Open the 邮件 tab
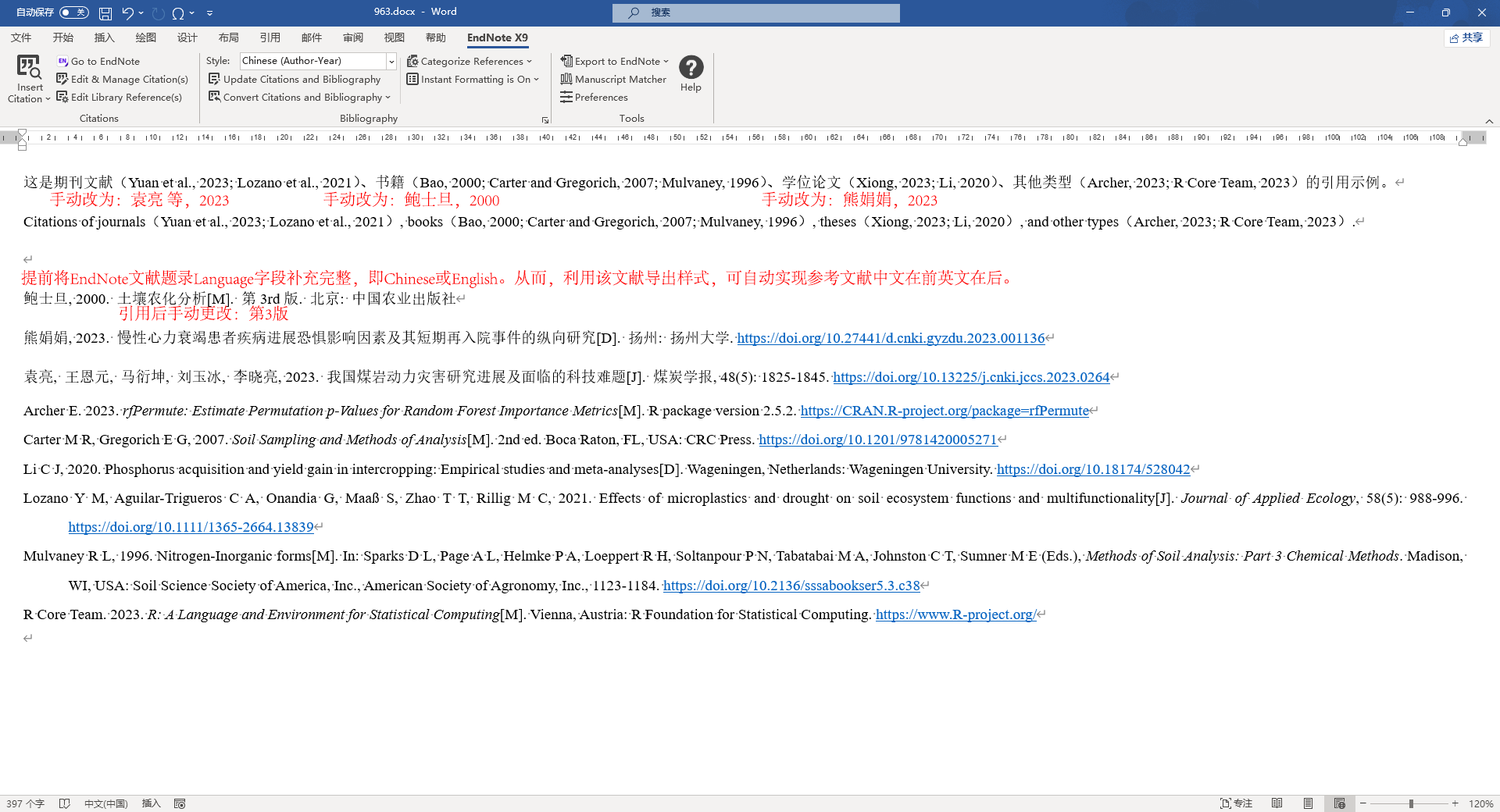This screenshot has width=1500, height=812. (311, 37)
